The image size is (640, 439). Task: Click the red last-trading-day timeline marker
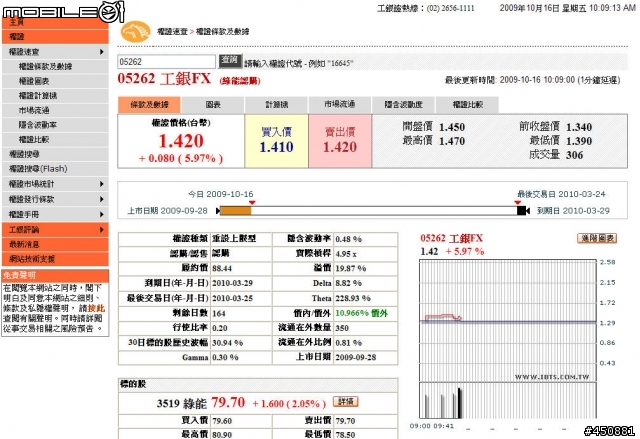pos(518,202)
